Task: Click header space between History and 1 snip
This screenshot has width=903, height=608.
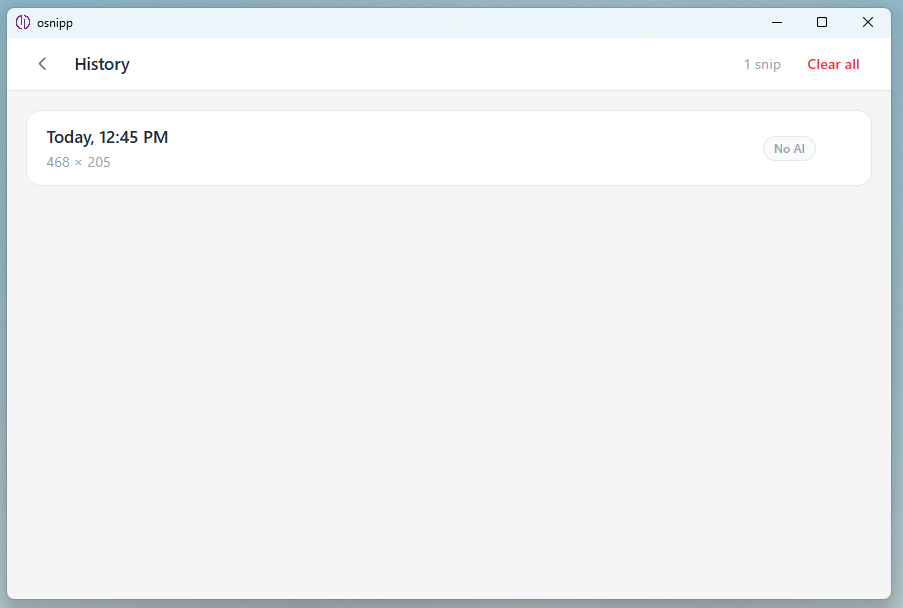Action: [430, 64]
